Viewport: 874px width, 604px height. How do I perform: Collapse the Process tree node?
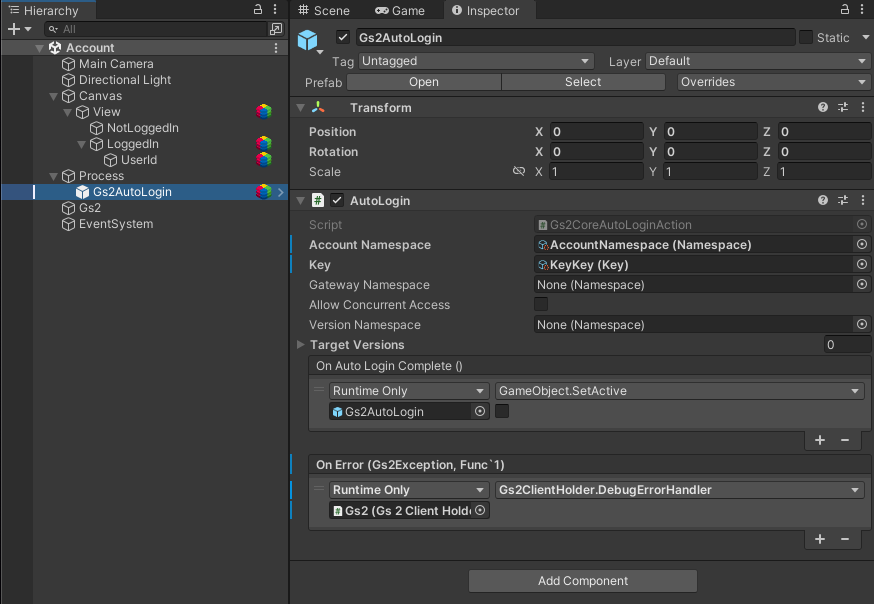[x=54, y=176]
